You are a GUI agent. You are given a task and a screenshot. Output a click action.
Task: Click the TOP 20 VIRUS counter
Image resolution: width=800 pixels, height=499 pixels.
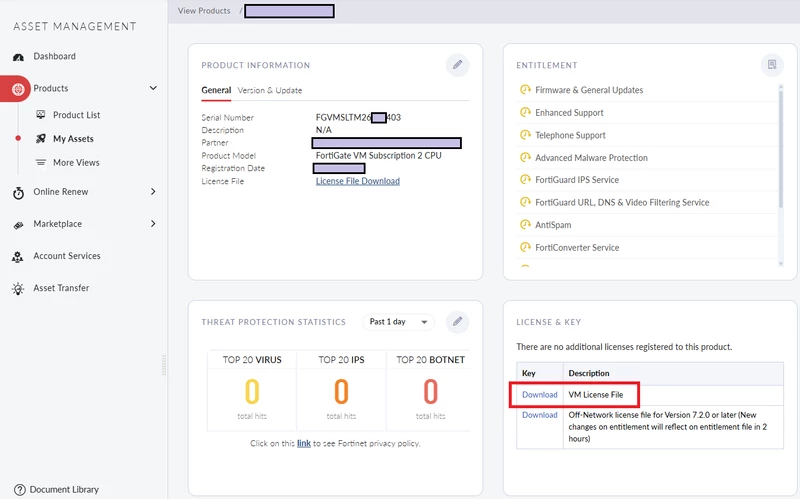[x=252, y=391]
